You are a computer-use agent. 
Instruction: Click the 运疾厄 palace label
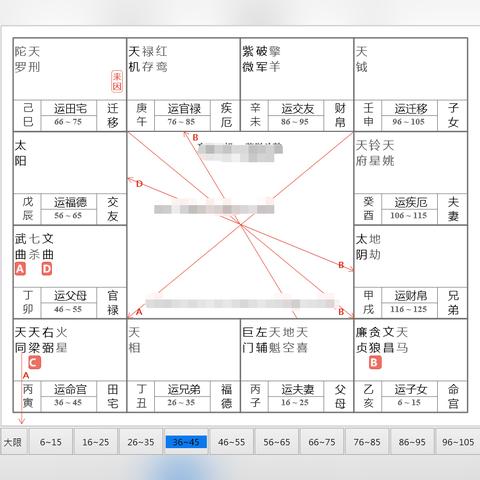[411, 202]
